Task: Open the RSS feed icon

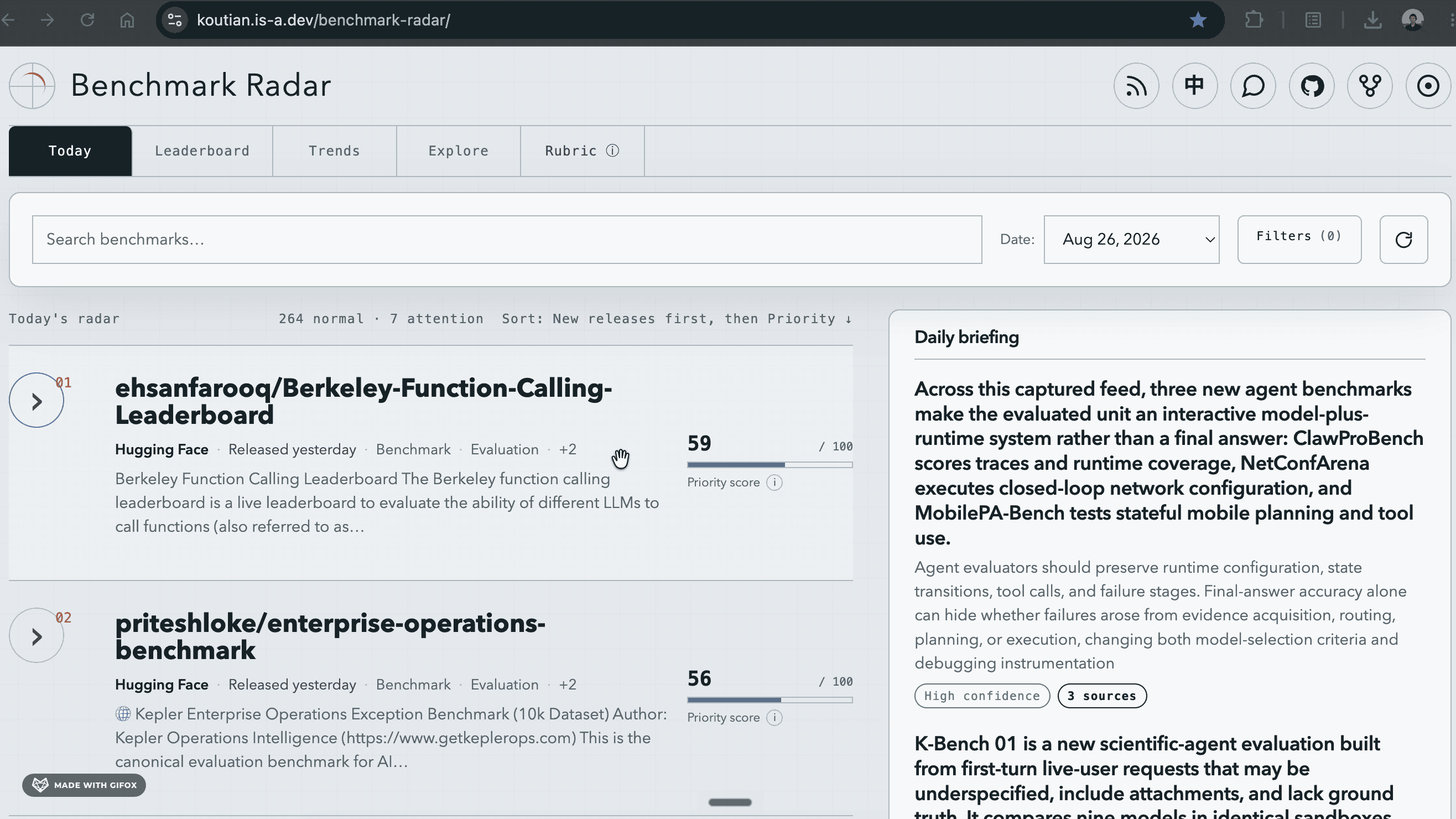Action: point(1136,86)
